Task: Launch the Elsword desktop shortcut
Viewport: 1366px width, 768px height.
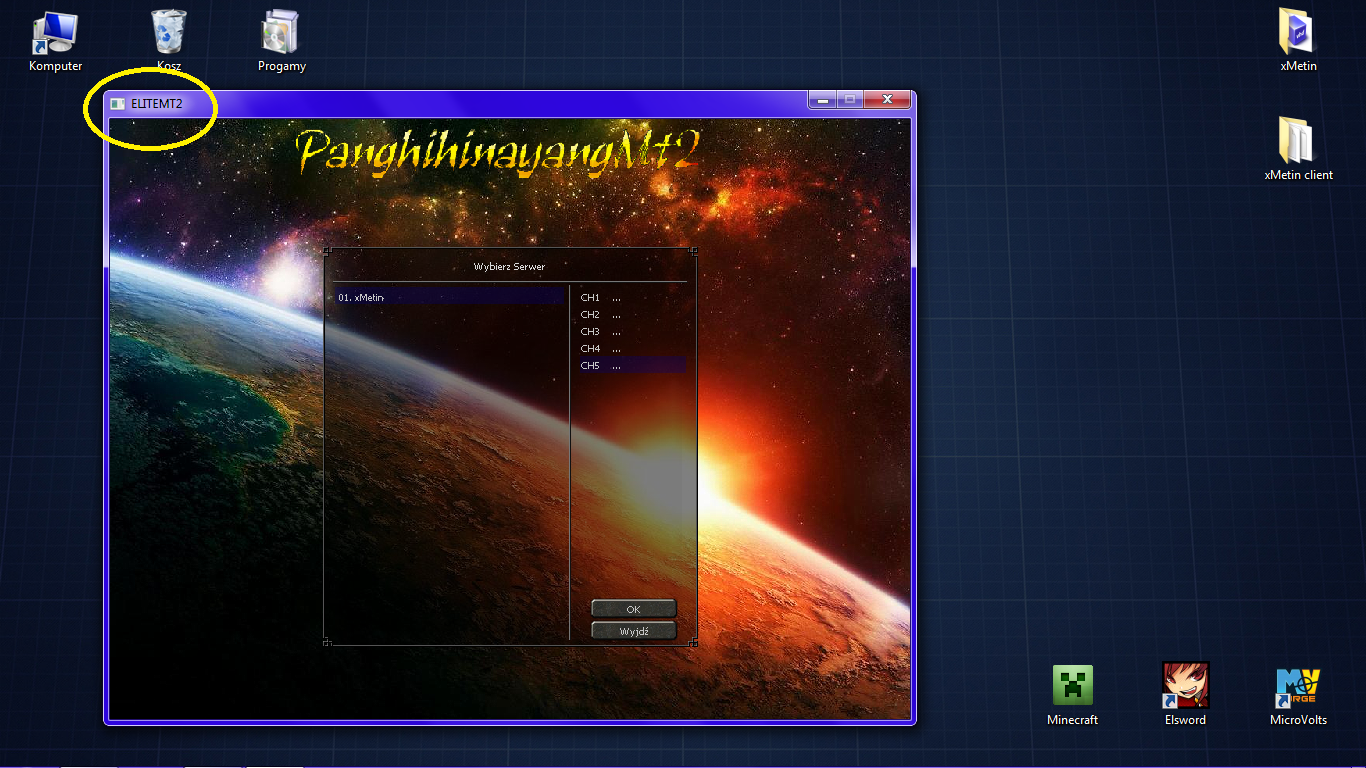Action: tap(1185, 695)
